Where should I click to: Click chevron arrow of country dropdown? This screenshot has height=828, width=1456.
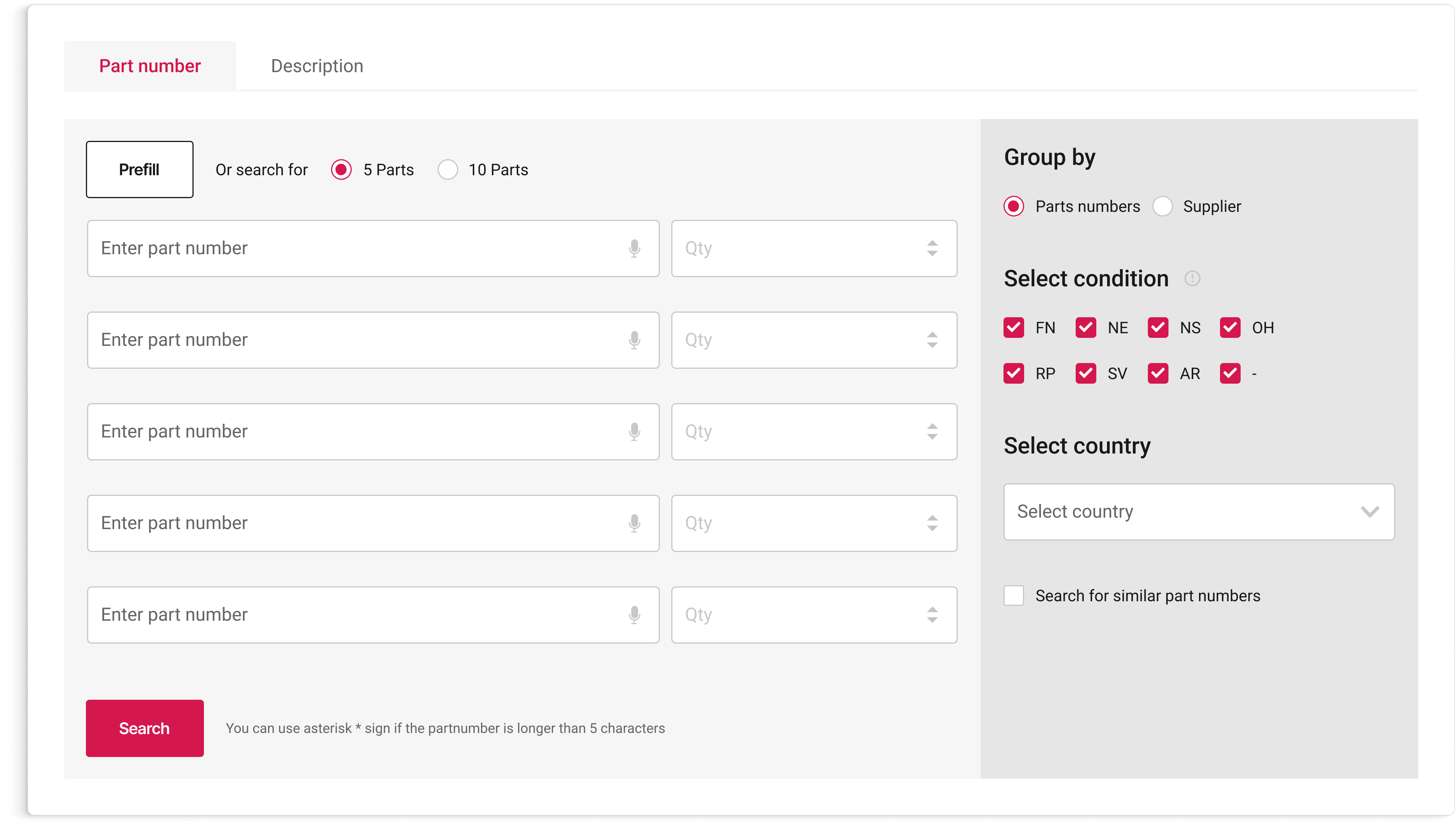1370,512
